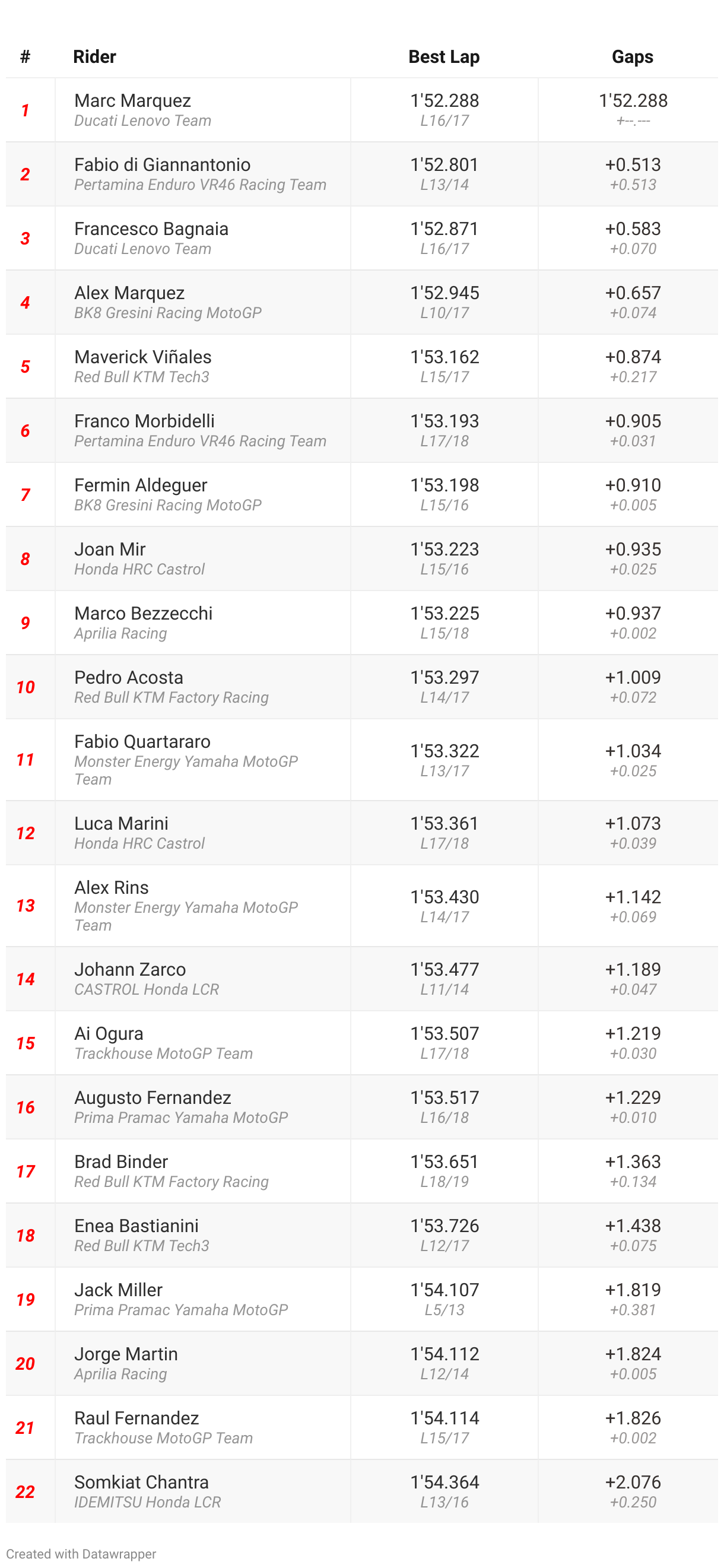Select the Brad Binder row name
This screenshot has height=1568, width=724.
tap(121, 1161)
